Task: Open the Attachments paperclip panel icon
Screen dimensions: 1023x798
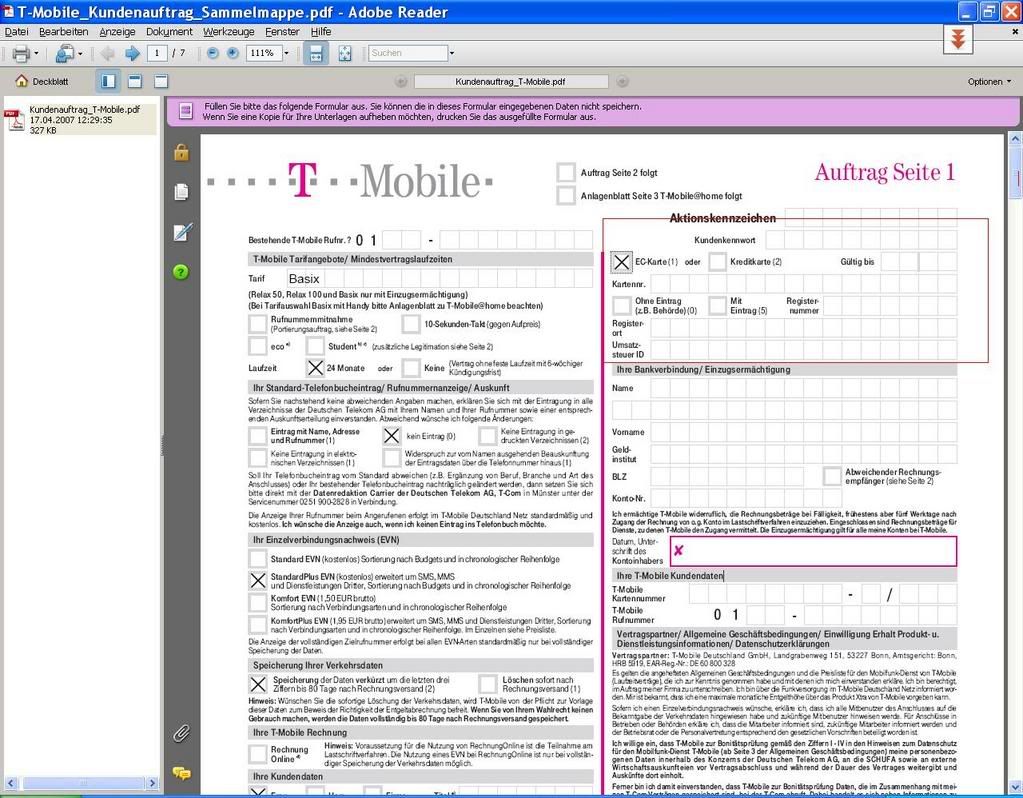Action: point(181,734)
